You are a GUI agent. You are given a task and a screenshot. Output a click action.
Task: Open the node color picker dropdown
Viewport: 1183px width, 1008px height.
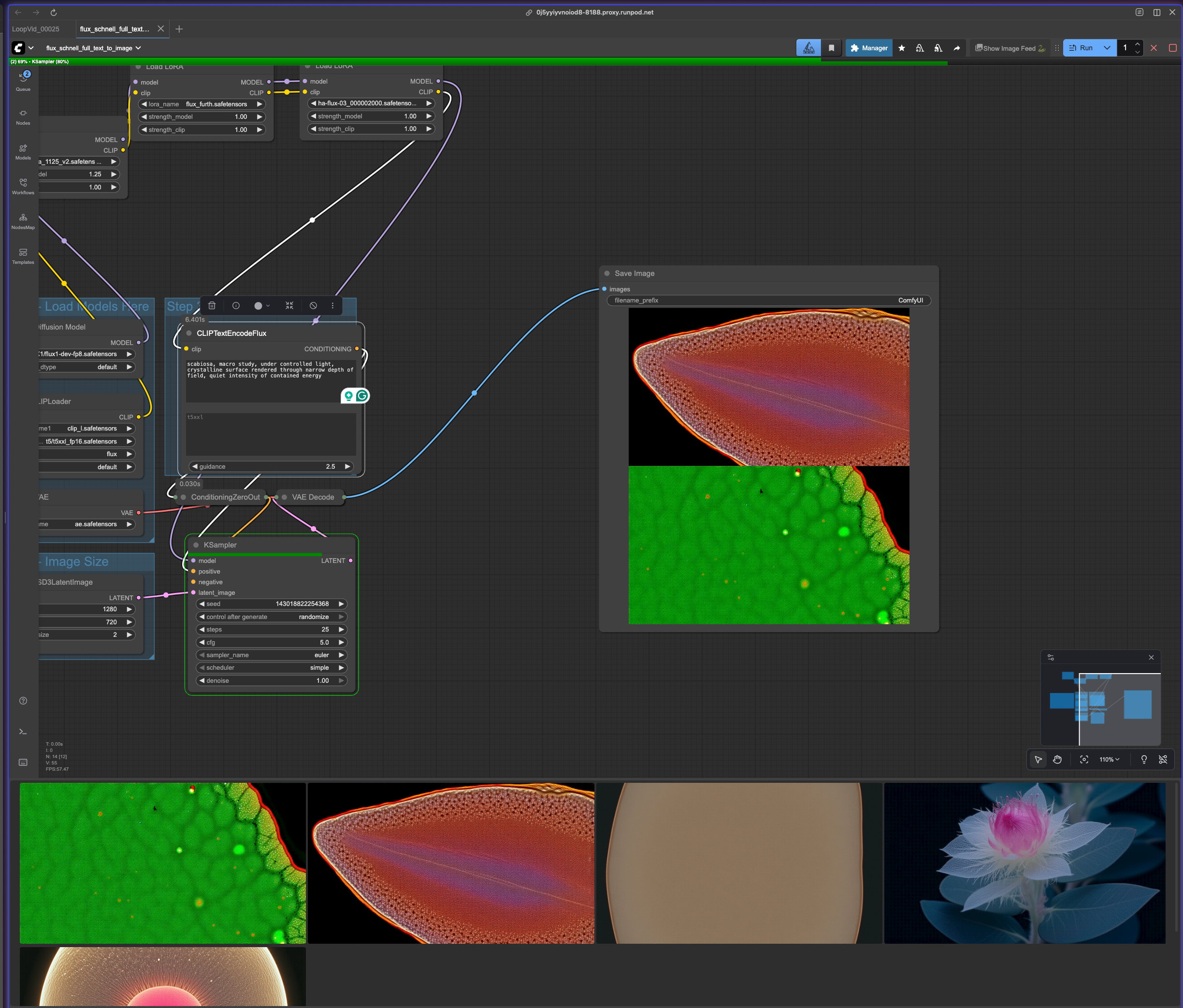pos(262,306)
